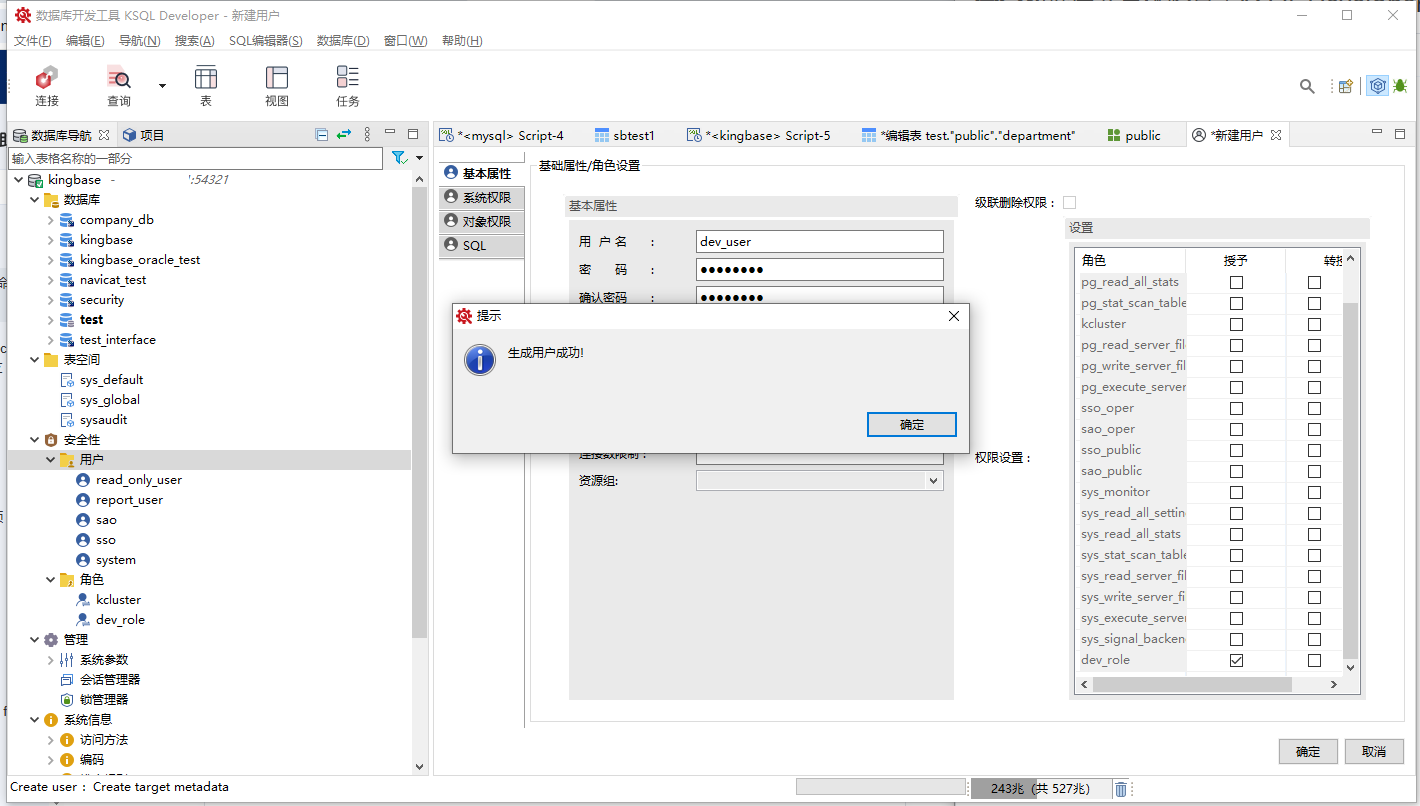Check 授予 checkbox for sao_public
The width and height of the screenshot is (1420, 806).
[x=1236, y=471]
